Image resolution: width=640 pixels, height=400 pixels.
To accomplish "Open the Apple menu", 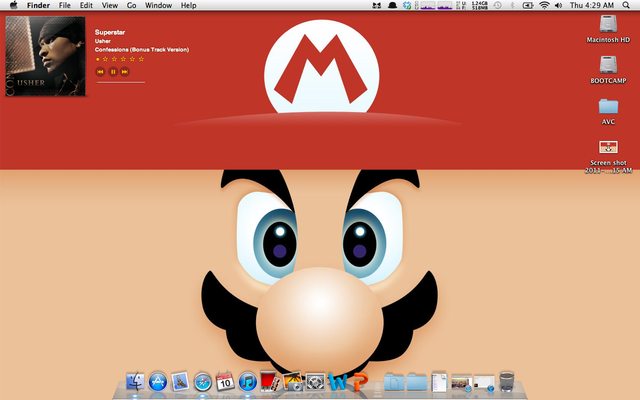I will click(13, 5).
